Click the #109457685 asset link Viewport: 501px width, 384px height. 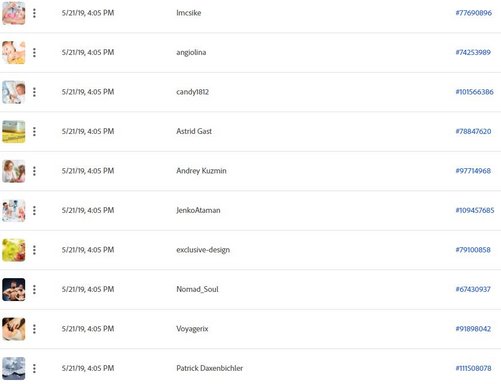[475, 210]
